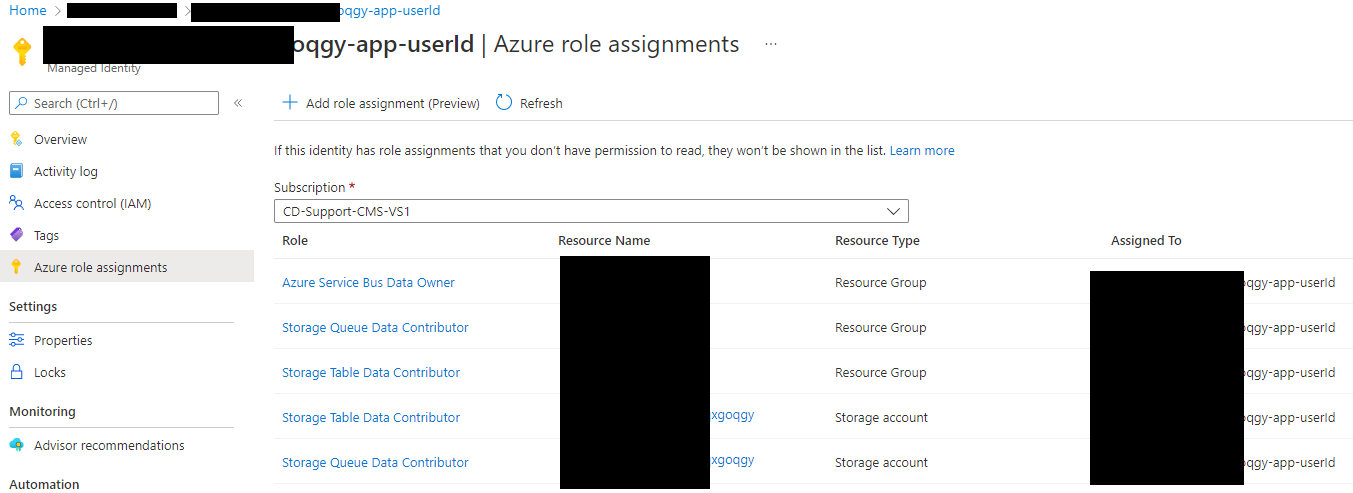Click the Locks padlock icon
1353x493 pixels.
(x=16, y=372)
